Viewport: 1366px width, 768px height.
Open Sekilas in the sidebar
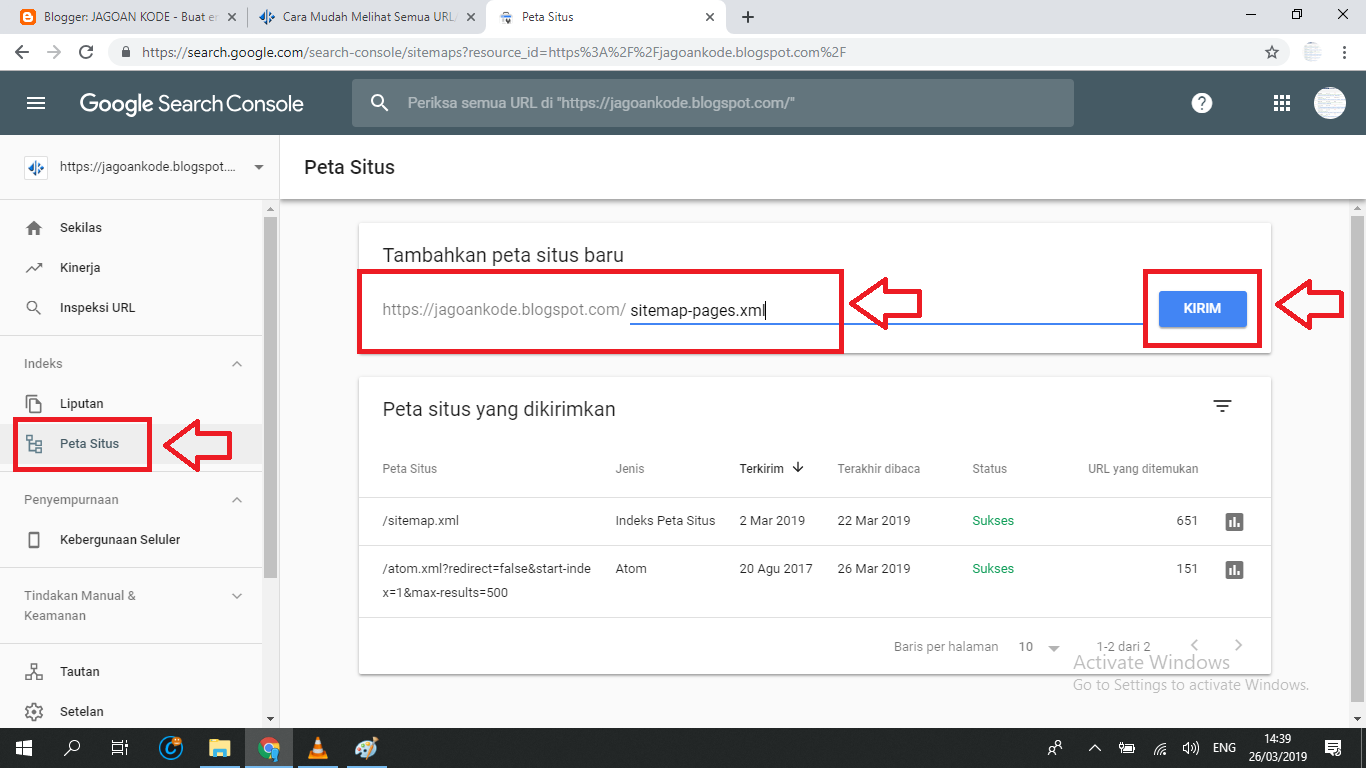[131, 228]
